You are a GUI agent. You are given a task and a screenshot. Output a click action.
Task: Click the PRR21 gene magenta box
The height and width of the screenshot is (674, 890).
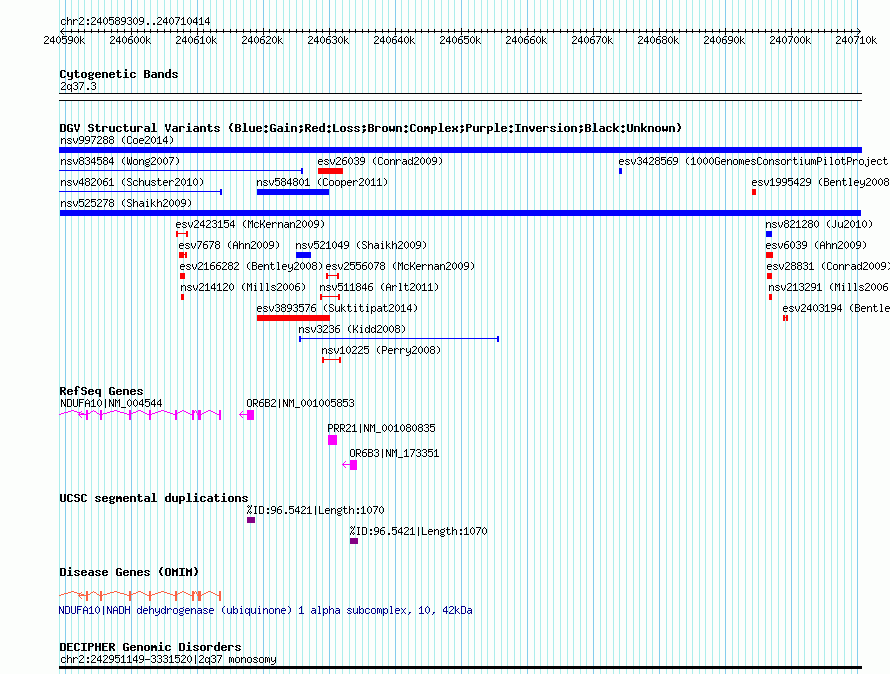pos(333,440)
